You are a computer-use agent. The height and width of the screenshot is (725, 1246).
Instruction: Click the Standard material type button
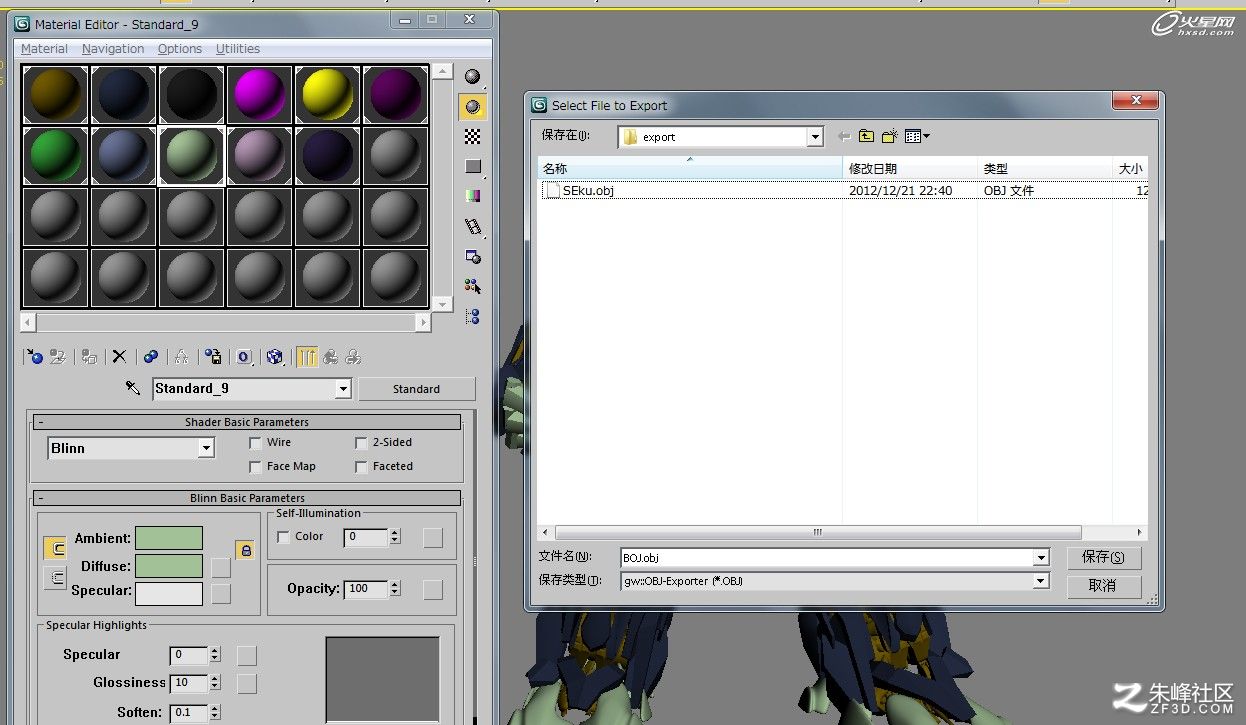pyautogui.click(x=416, y=389)
